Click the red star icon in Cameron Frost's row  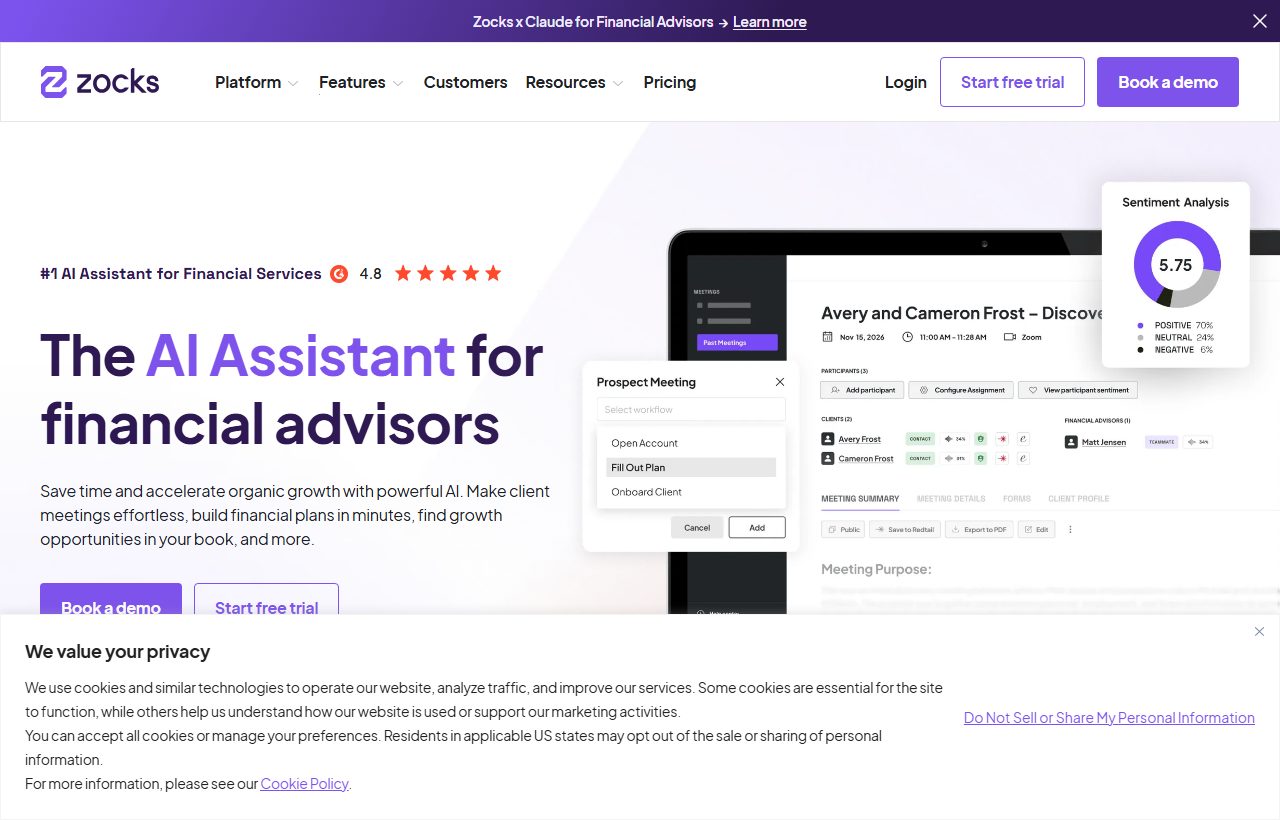[x=1002, y=458]
